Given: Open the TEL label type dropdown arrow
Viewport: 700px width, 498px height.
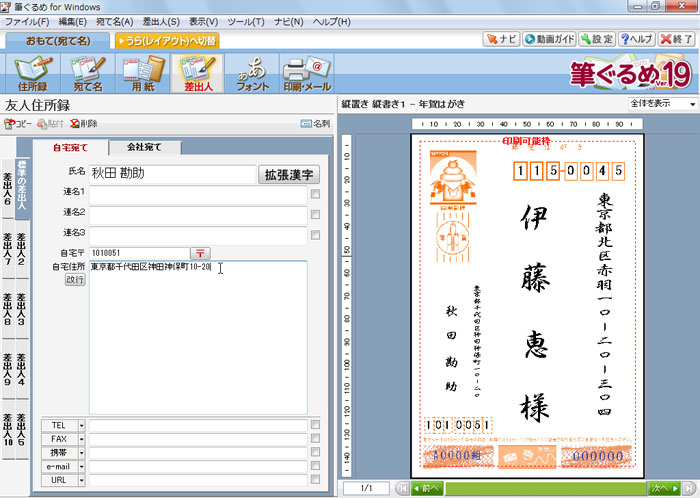Looking at the screenshot, I should click(81, 425).
